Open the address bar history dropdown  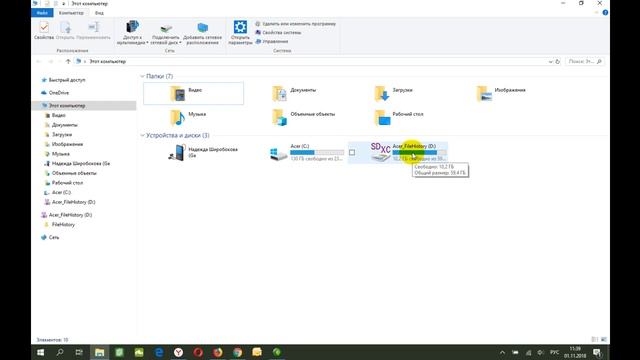(x=551, y=62)
